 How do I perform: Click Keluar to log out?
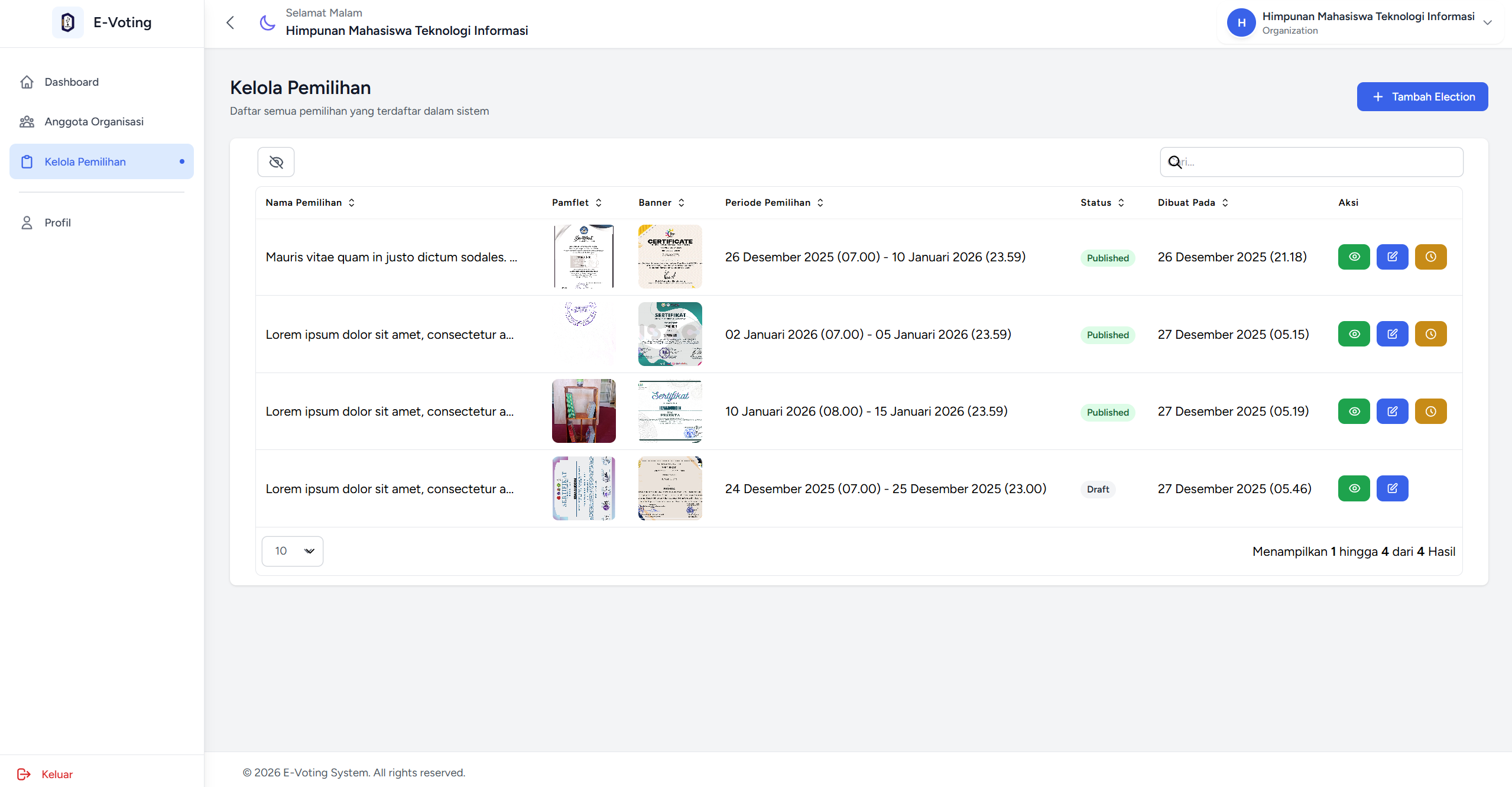tap(57, 774)
